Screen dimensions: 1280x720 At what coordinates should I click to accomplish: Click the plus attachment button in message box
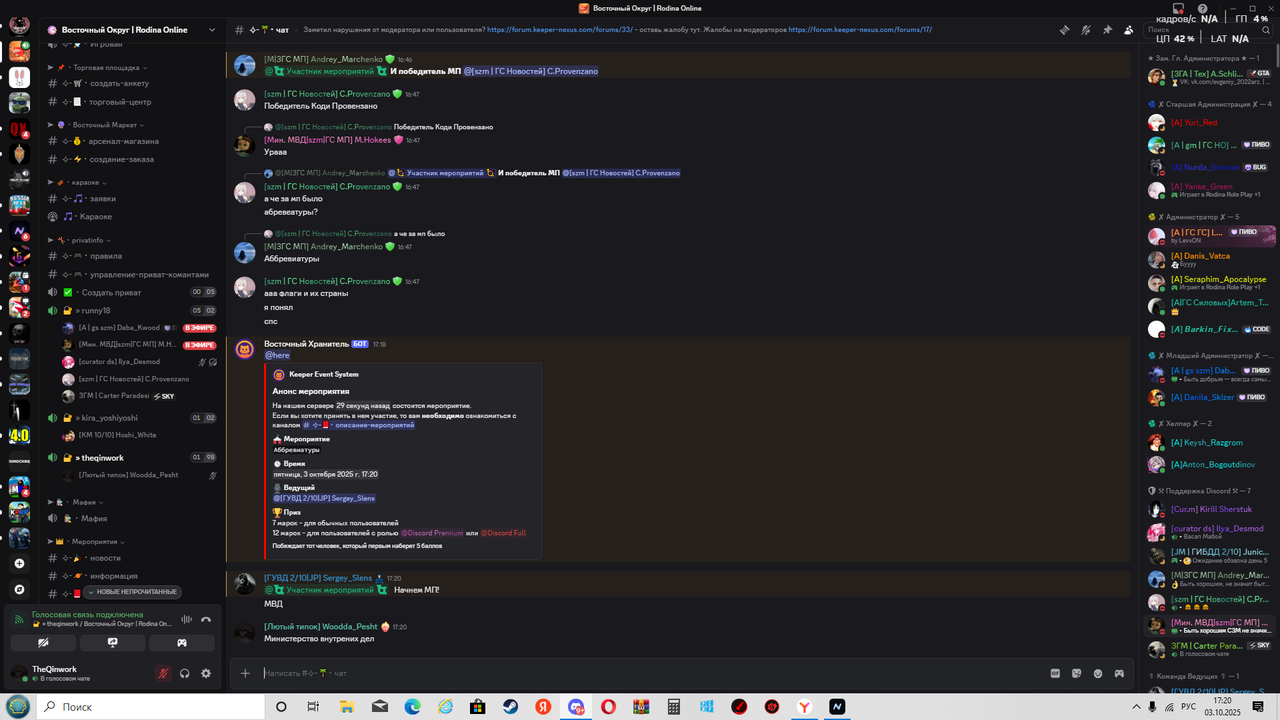pyautogui.click(x=245, y=673)
